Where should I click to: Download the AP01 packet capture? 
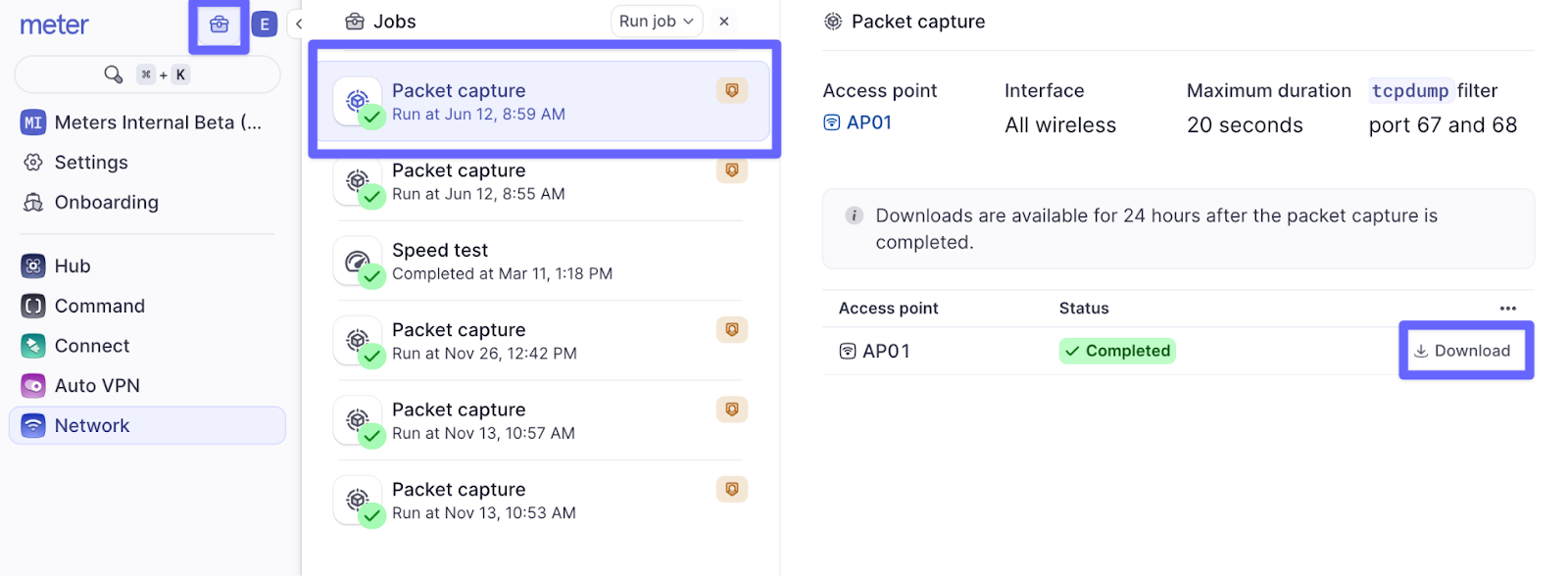click(x=1464, y=351)
